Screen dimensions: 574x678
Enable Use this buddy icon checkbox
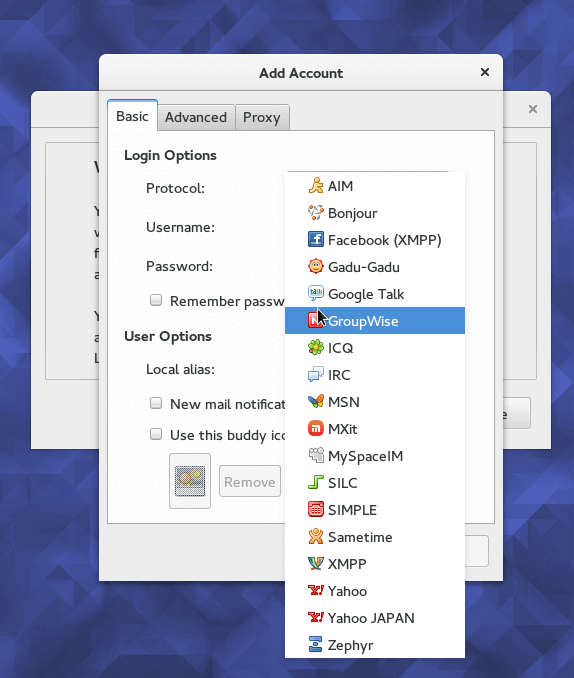click(156, 434)
